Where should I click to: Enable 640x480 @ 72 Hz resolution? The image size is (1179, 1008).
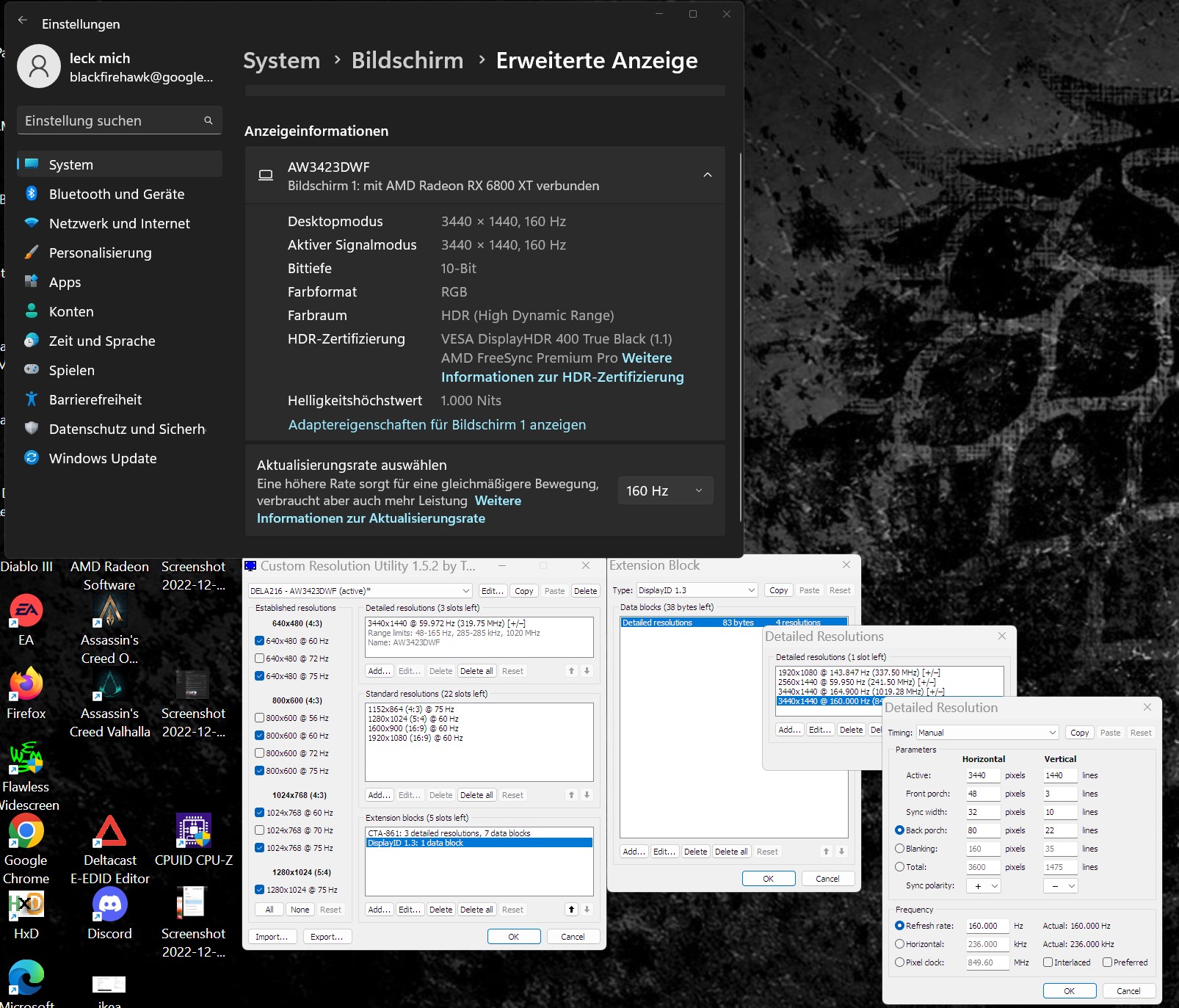click(259, 659)
